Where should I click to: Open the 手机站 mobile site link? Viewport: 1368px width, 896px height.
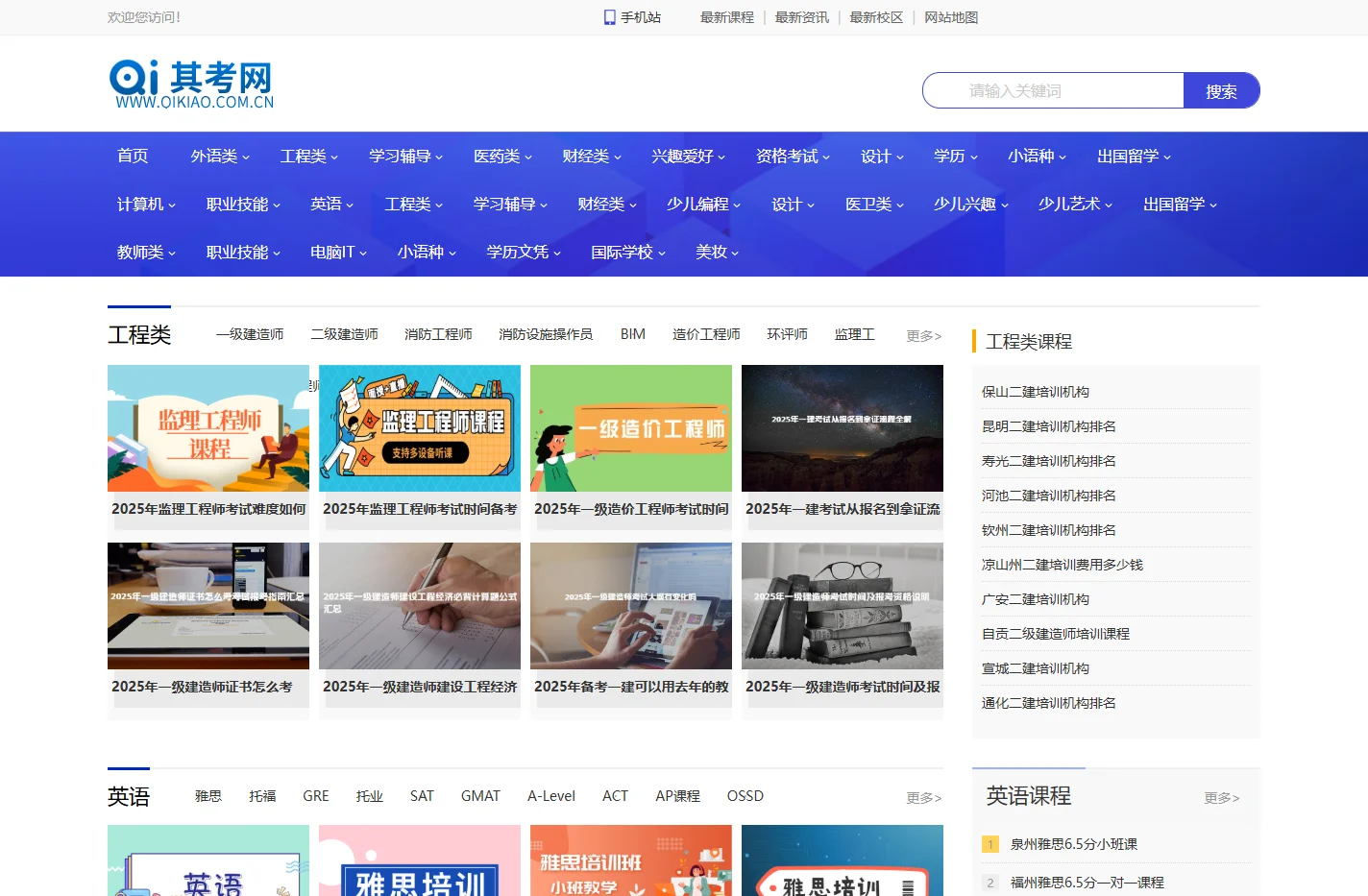641,17
